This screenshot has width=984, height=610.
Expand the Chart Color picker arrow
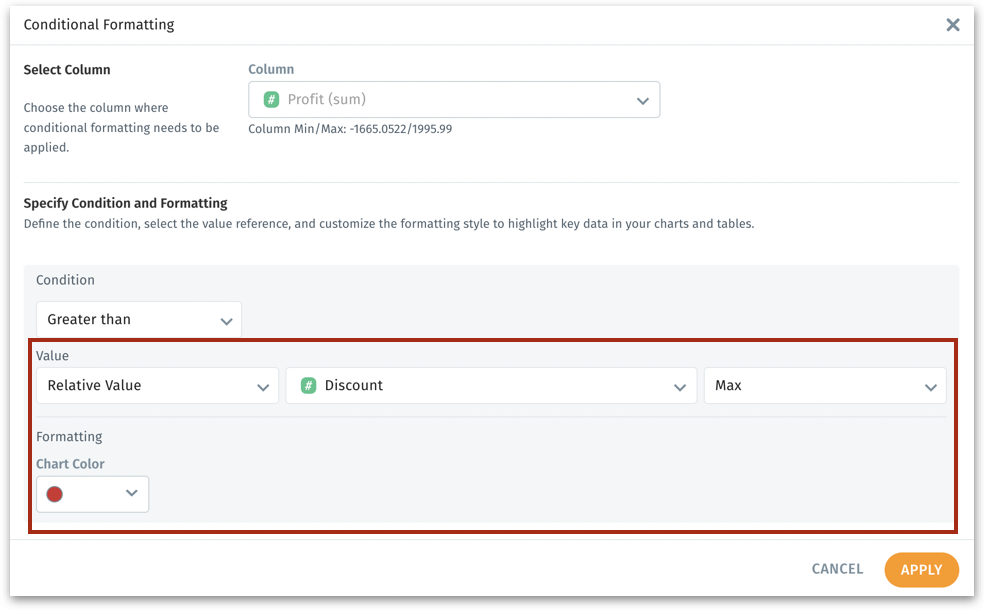pyautogui.click(x=131, y=493)
